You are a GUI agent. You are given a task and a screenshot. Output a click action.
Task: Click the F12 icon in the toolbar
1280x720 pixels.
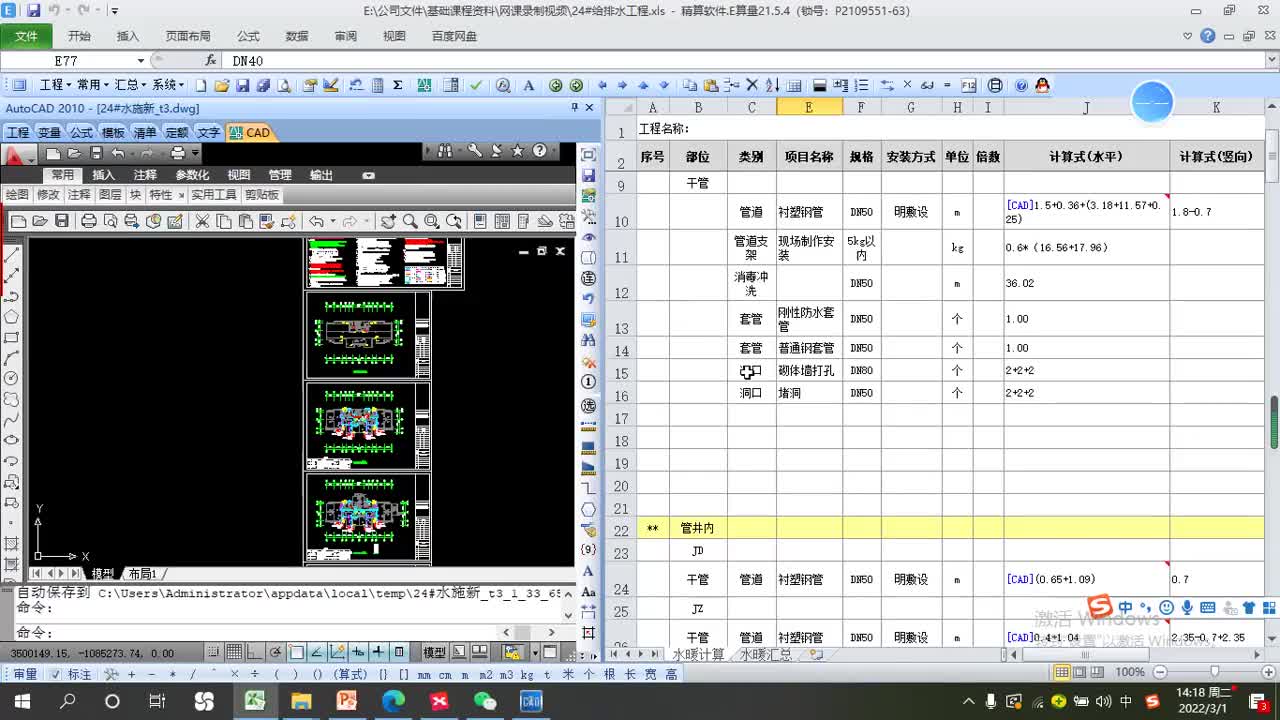pyautogui.click(x=968, y=86)
